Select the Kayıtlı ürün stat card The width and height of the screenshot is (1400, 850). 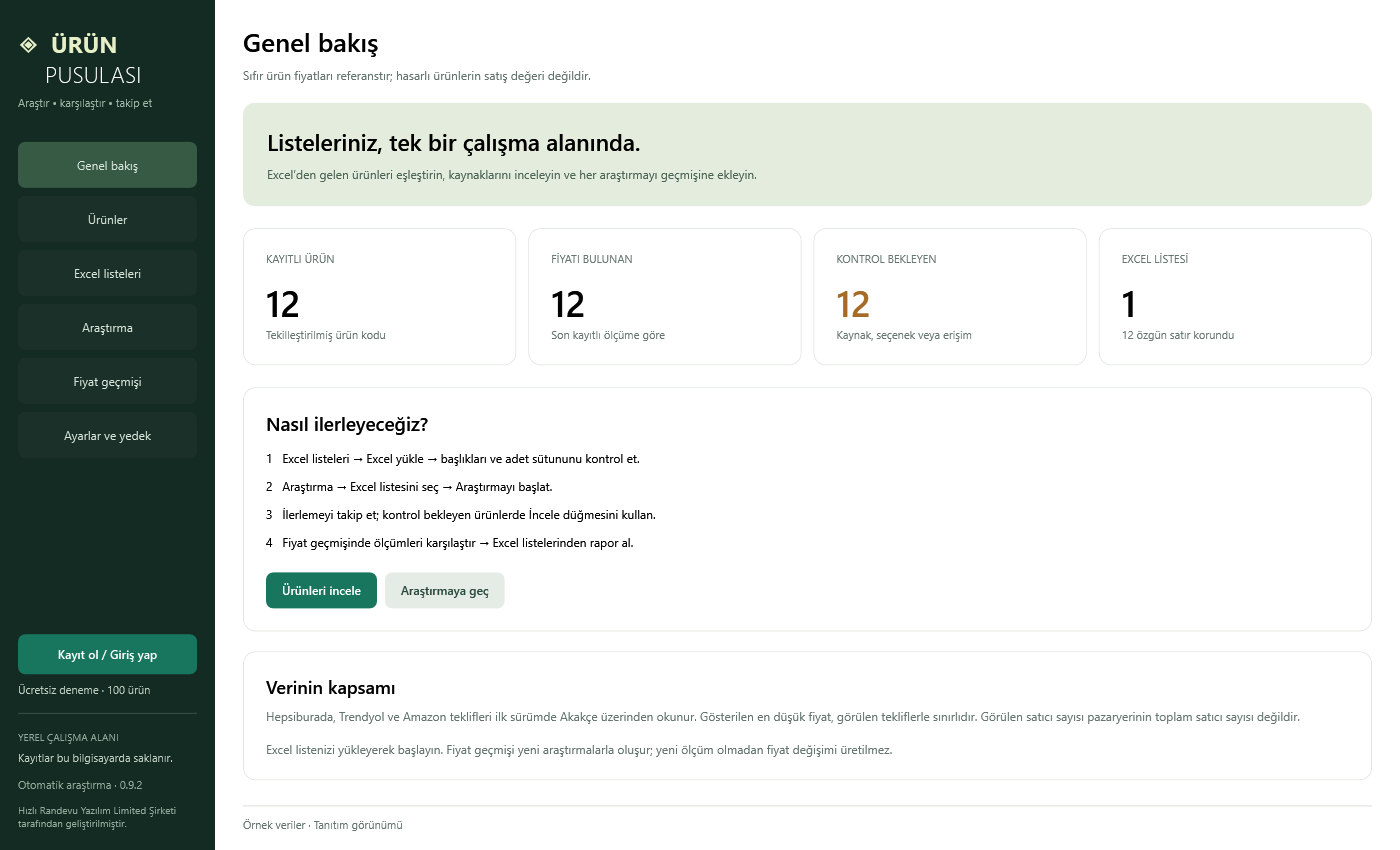(379, 296)
